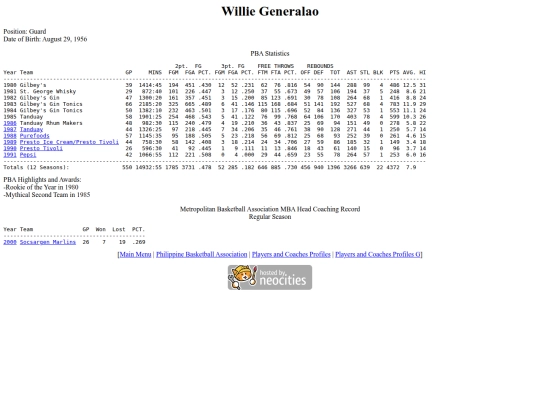Open the Purefoods team link
The width and height of the screenshot is (540, 405).
[34, 136]
